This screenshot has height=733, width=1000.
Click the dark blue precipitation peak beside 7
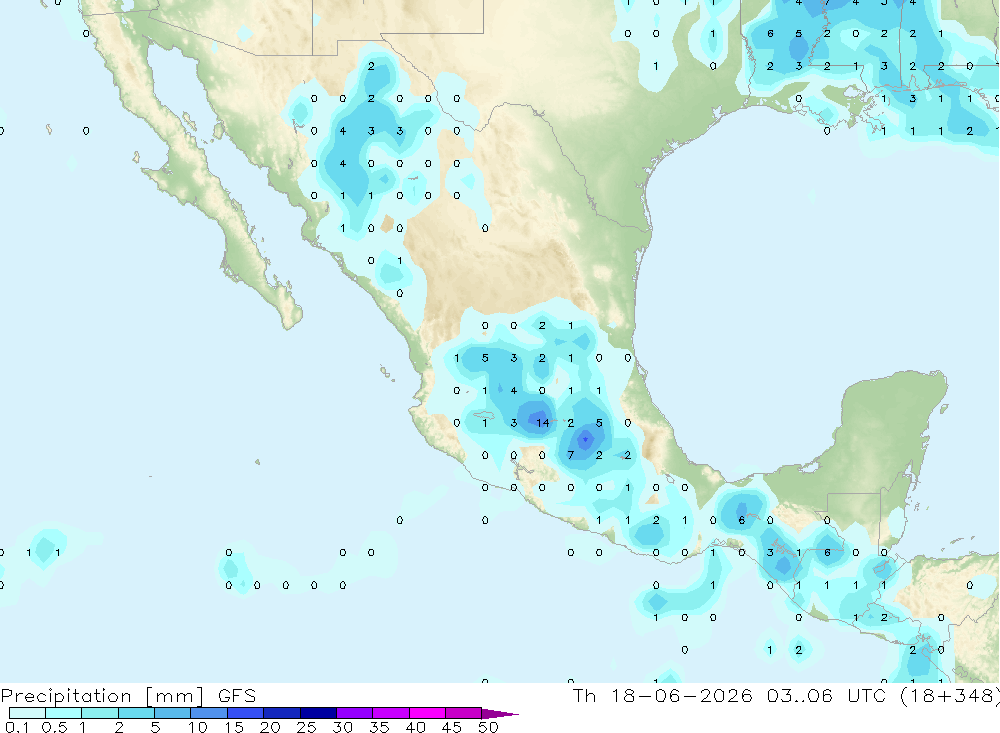(585, 439)
